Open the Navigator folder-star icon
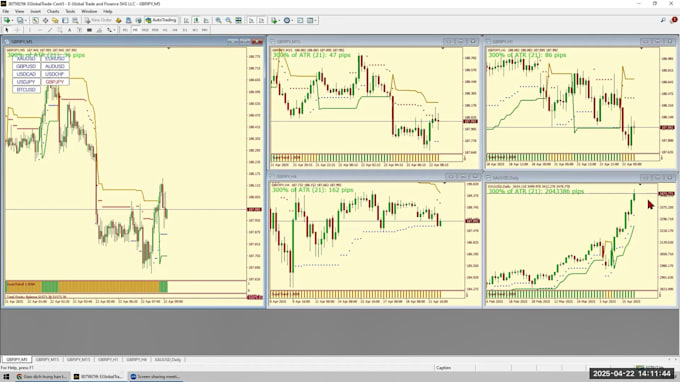Screen dimensions: 680x382 [55, 20]
